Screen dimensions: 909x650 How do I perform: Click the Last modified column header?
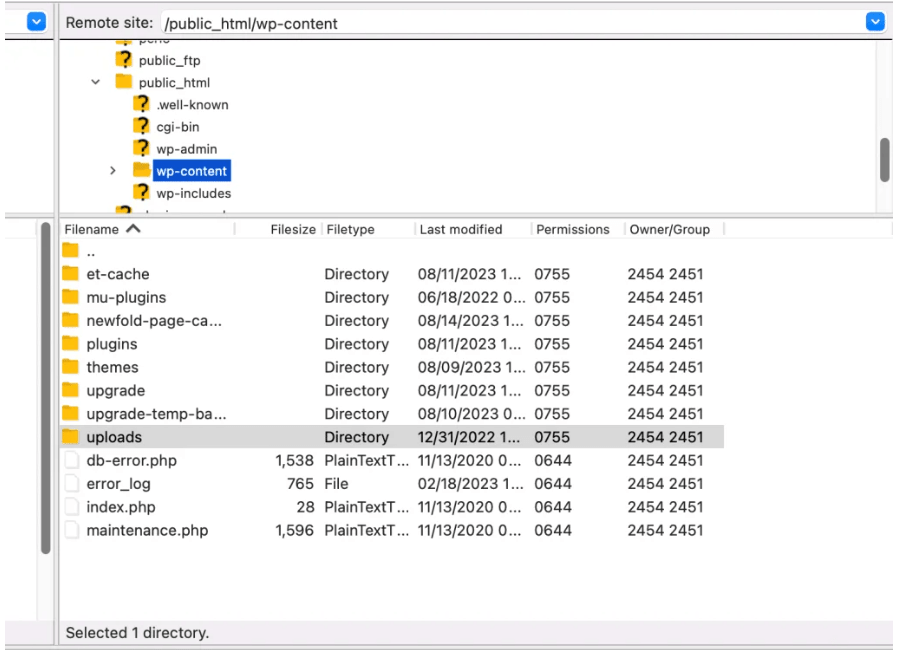461,229
